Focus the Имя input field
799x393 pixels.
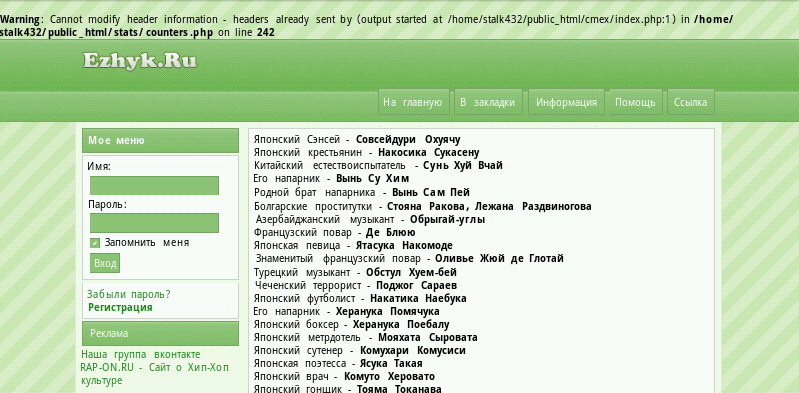click(x=154, y=186)
